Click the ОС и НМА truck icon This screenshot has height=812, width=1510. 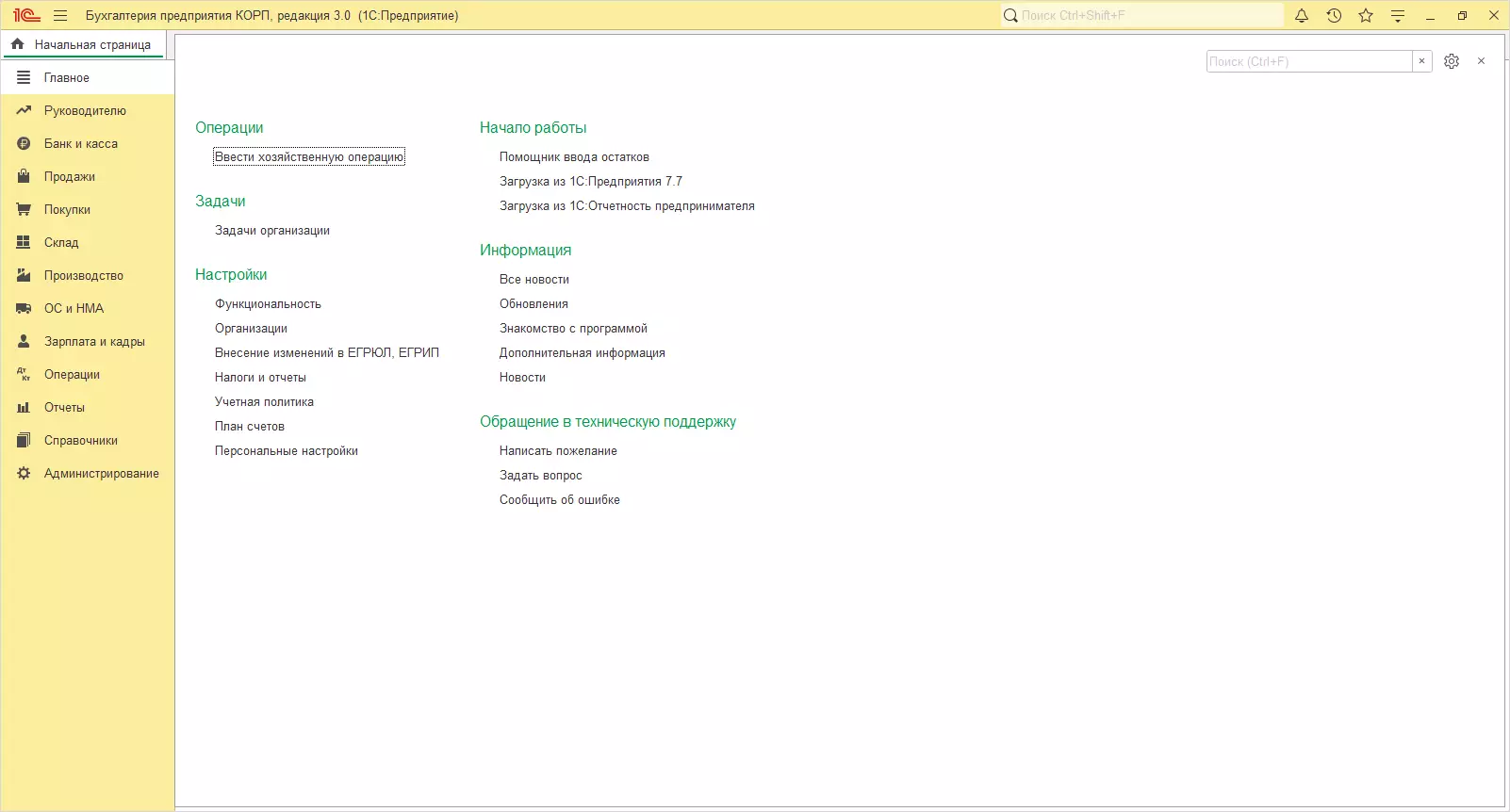pyautogui.click(x=24, y=308)
